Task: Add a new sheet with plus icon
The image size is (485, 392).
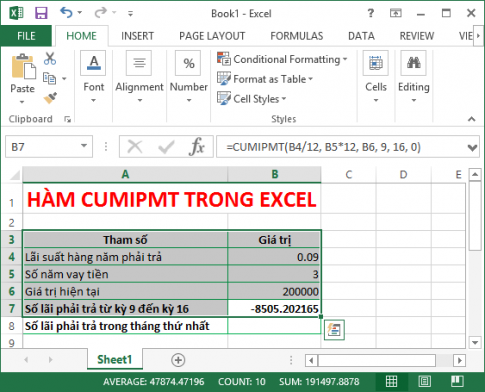Action: point(178,360)
